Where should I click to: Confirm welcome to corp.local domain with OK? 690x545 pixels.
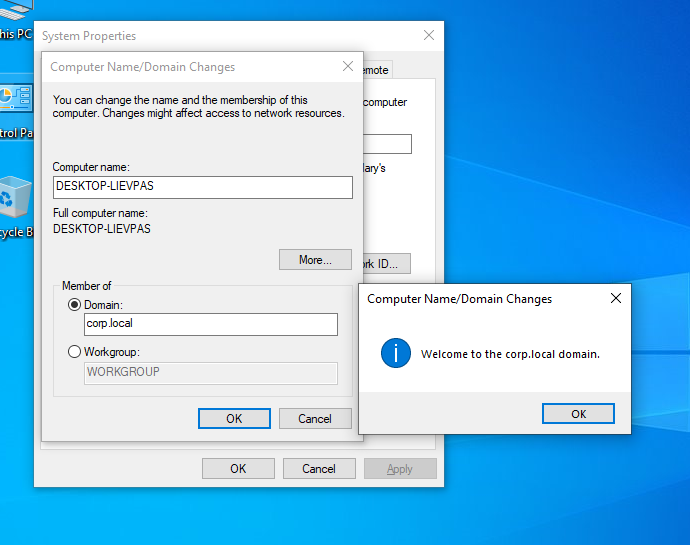pyautogui.click(x=578, y=414)
